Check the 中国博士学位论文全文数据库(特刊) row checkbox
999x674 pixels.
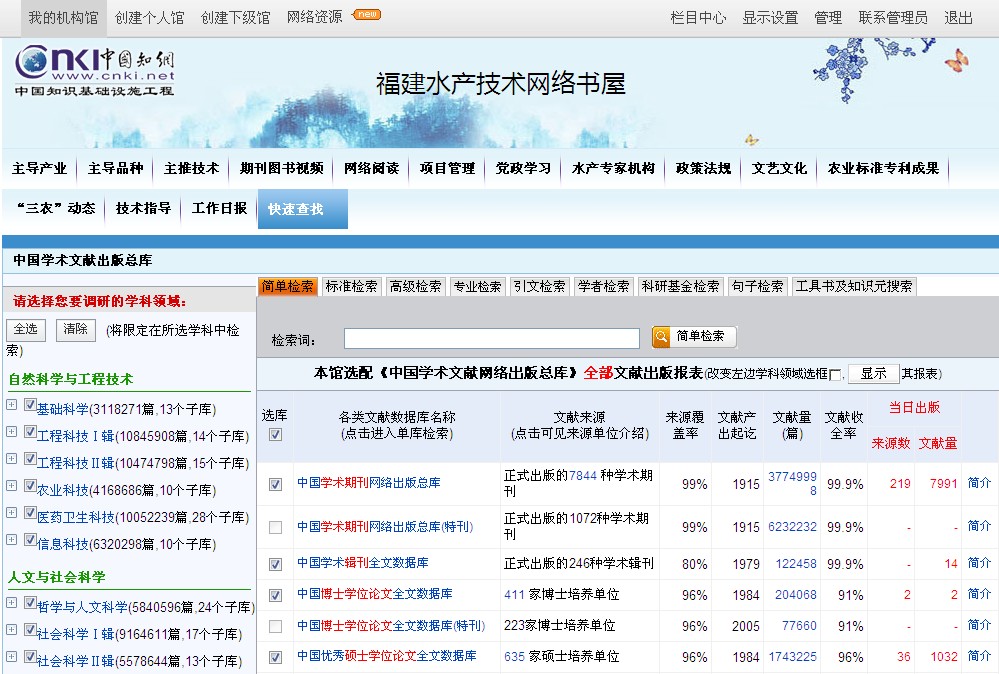pyautogui.click(x=275, y=626)
